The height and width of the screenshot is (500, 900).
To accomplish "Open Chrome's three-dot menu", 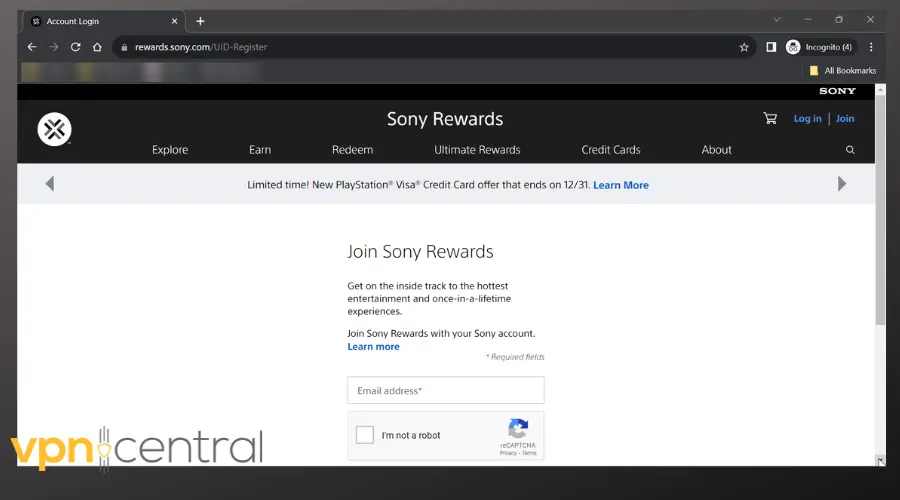I will pyautogui.click(x=871, y=47).
